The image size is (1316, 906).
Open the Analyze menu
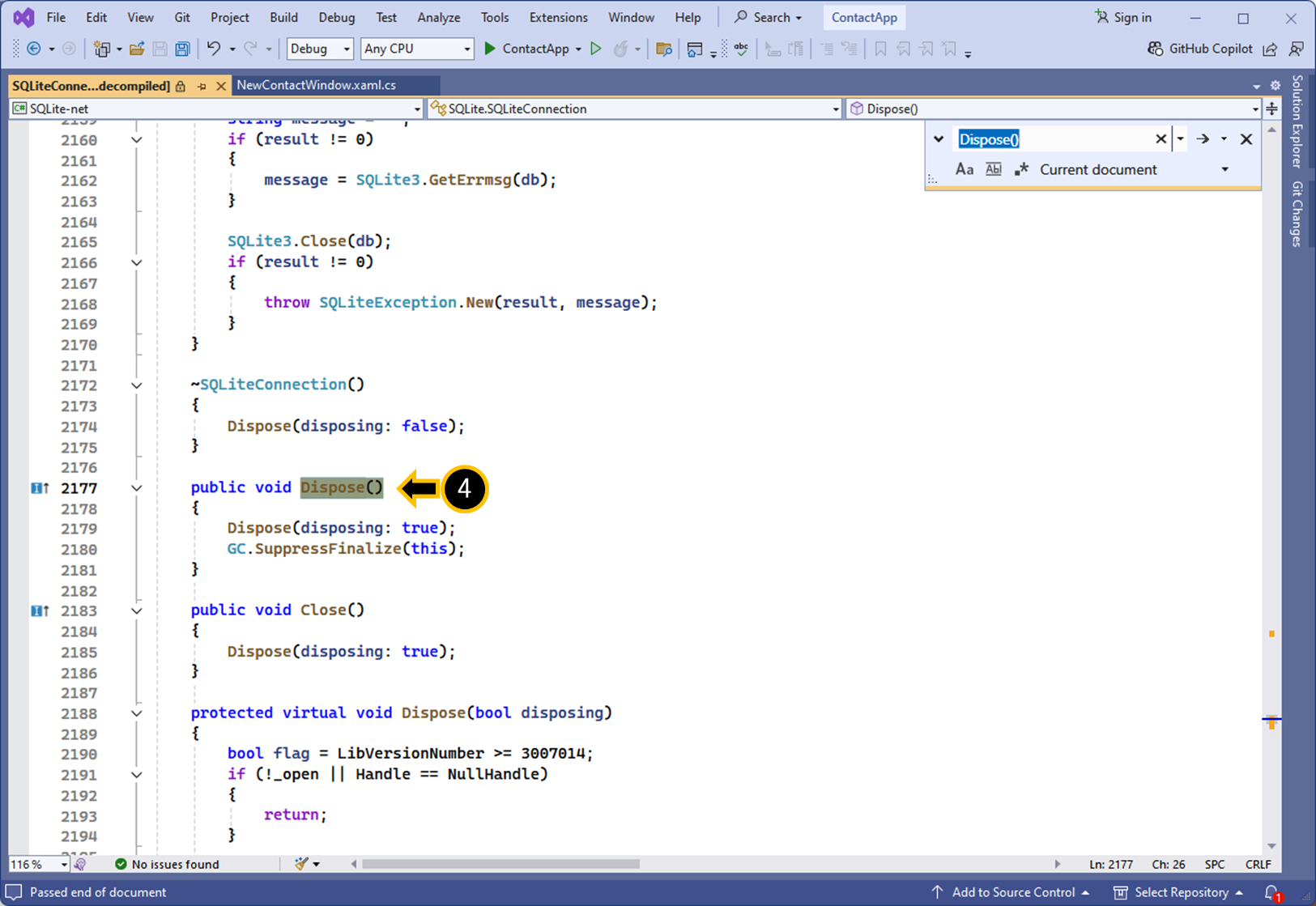pyautogui.click(x=438, y=17)
